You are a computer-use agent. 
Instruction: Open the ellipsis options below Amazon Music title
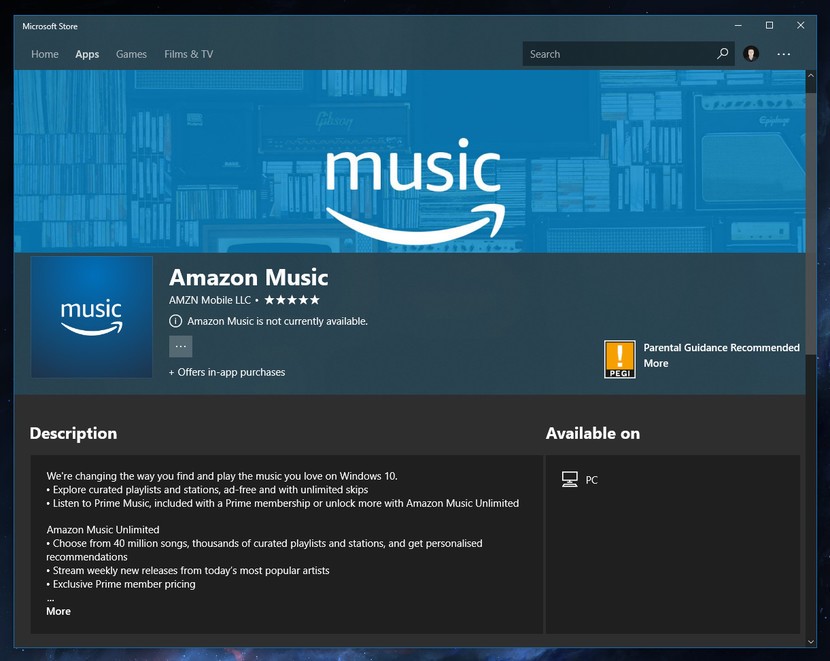pos(180,345)
